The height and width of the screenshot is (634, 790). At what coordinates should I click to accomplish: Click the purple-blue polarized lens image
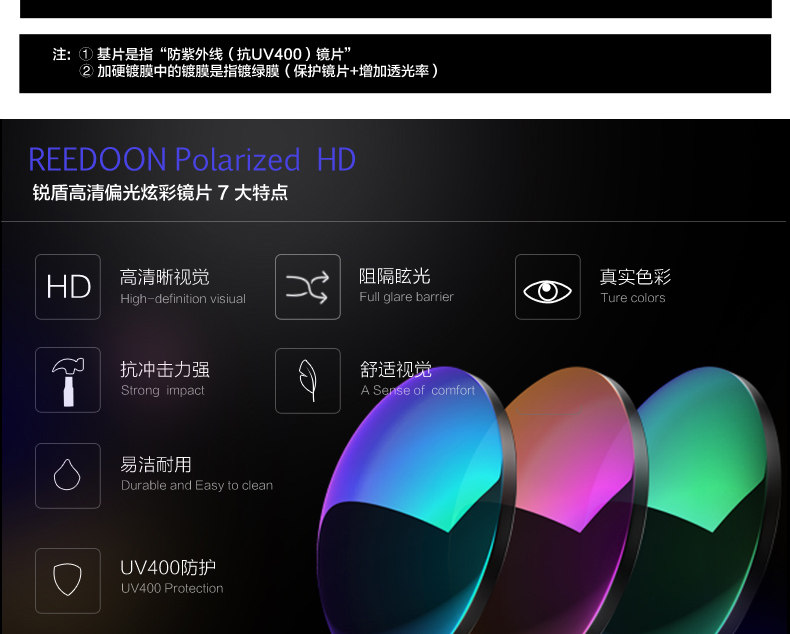tap(416, 501)
